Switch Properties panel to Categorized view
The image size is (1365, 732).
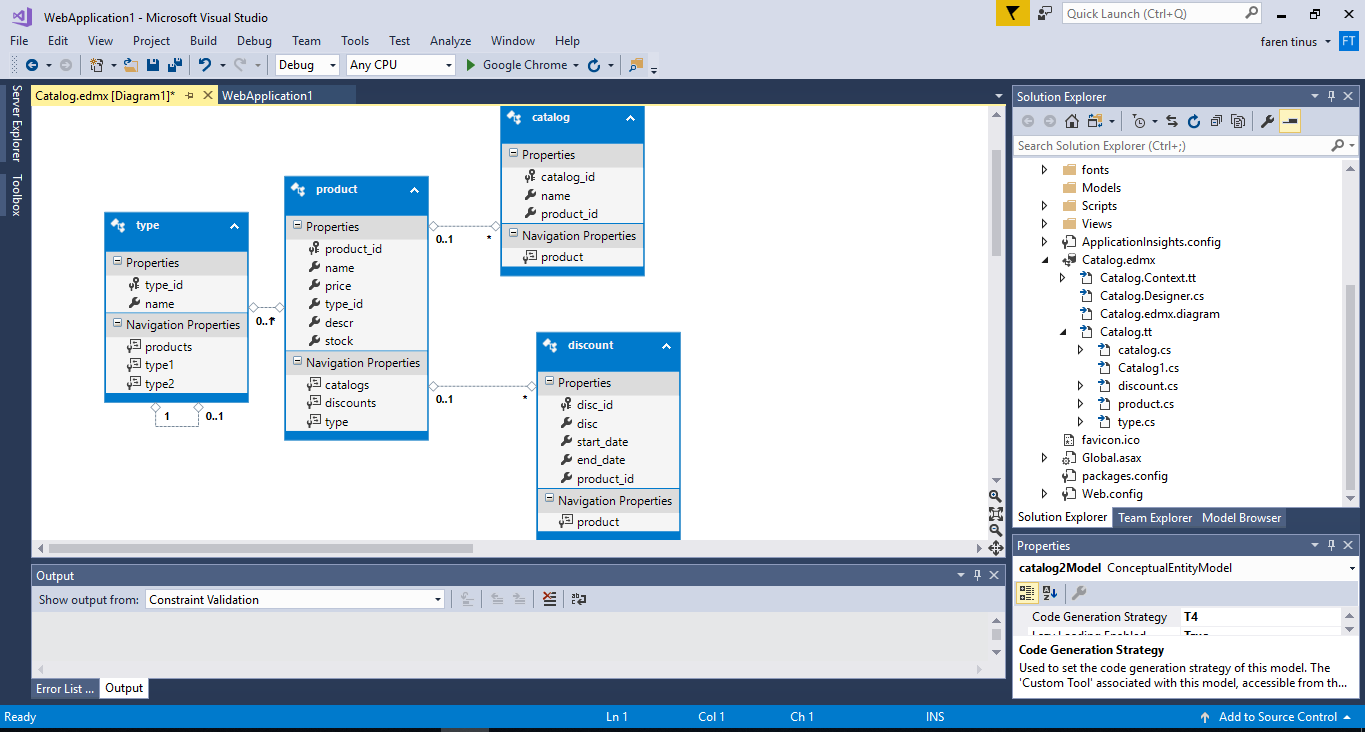(1026, 592)
